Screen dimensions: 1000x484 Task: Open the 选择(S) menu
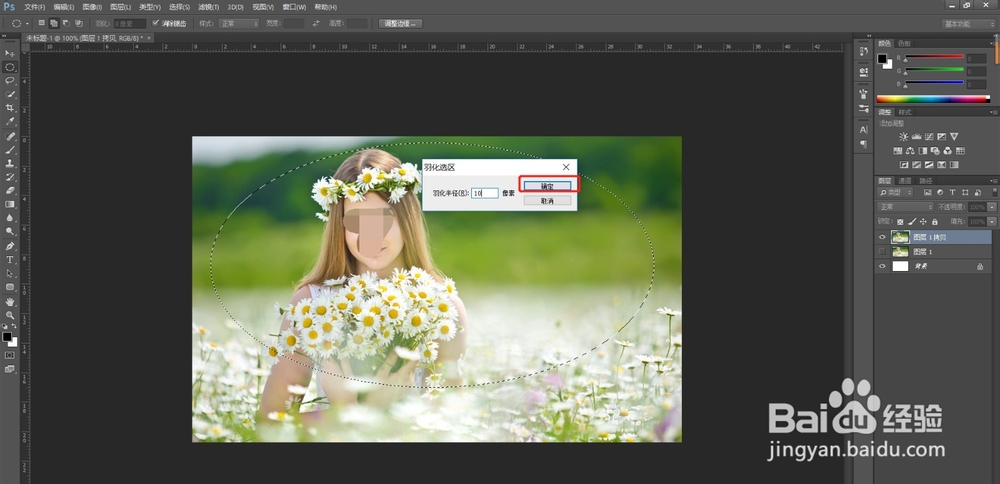coord(179,7)
